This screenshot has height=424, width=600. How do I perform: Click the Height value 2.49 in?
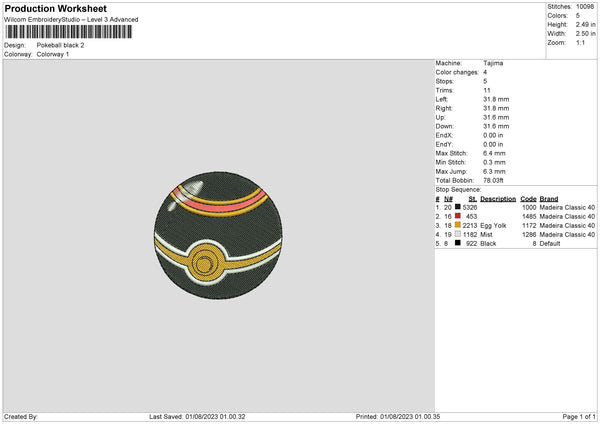[585, 24]
